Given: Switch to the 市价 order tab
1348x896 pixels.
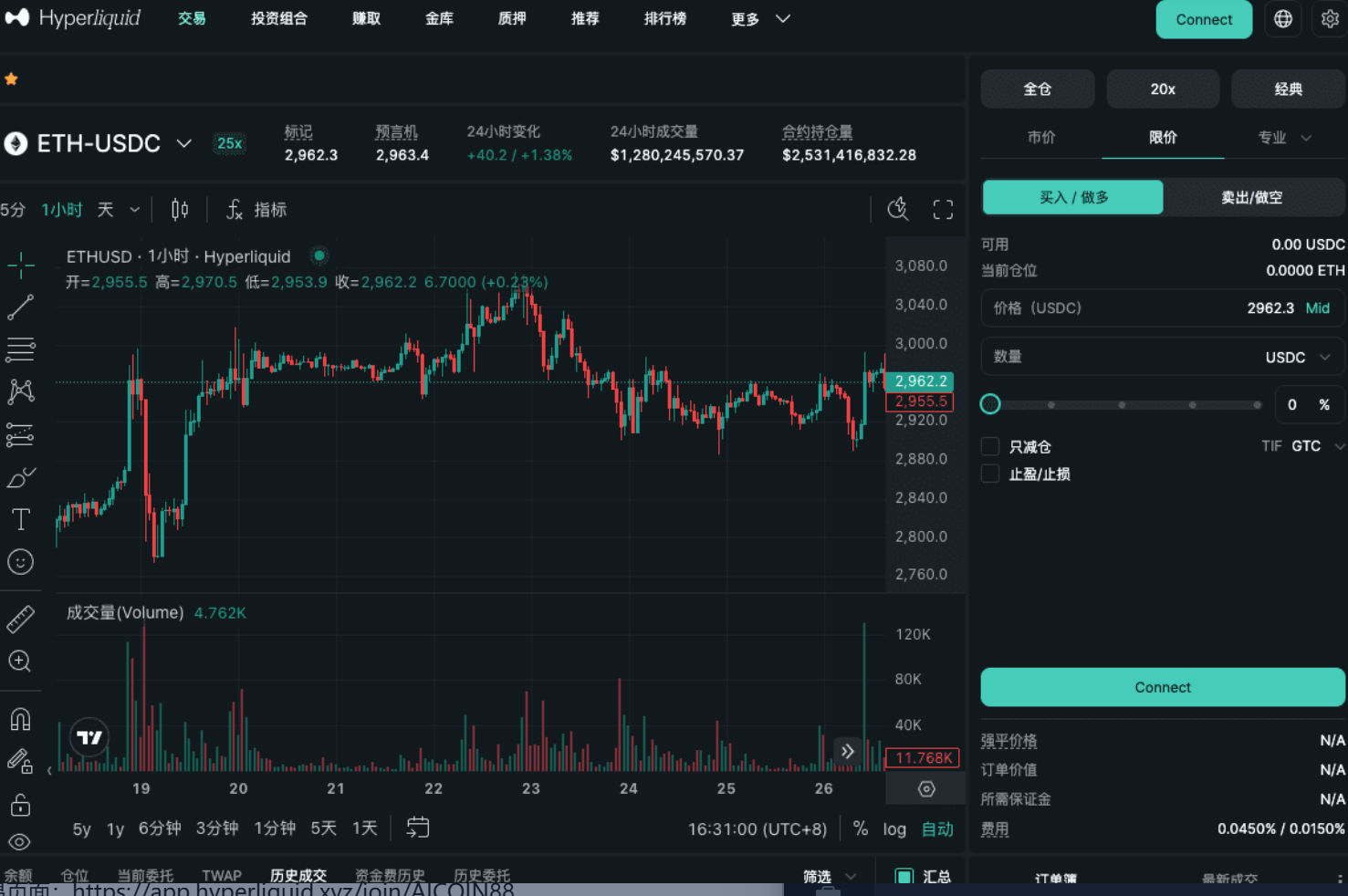Looking at the screenshot, I should pyautogui.click(x=1040, y=138).
